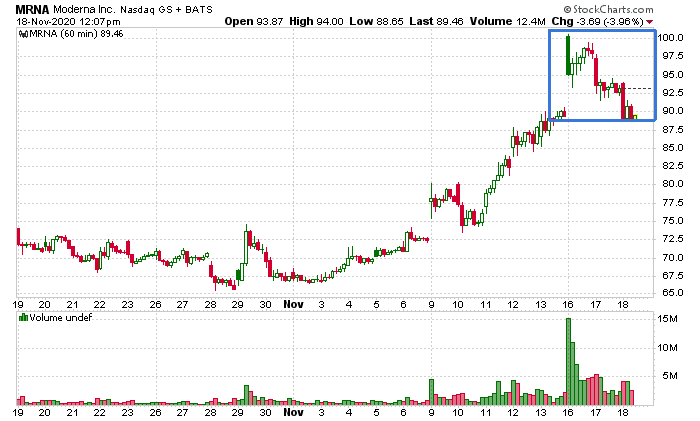This screenshot has height=421, width=700.
Task: Select the 'Moderna Inc.' company name
Action: click(85, 9)
